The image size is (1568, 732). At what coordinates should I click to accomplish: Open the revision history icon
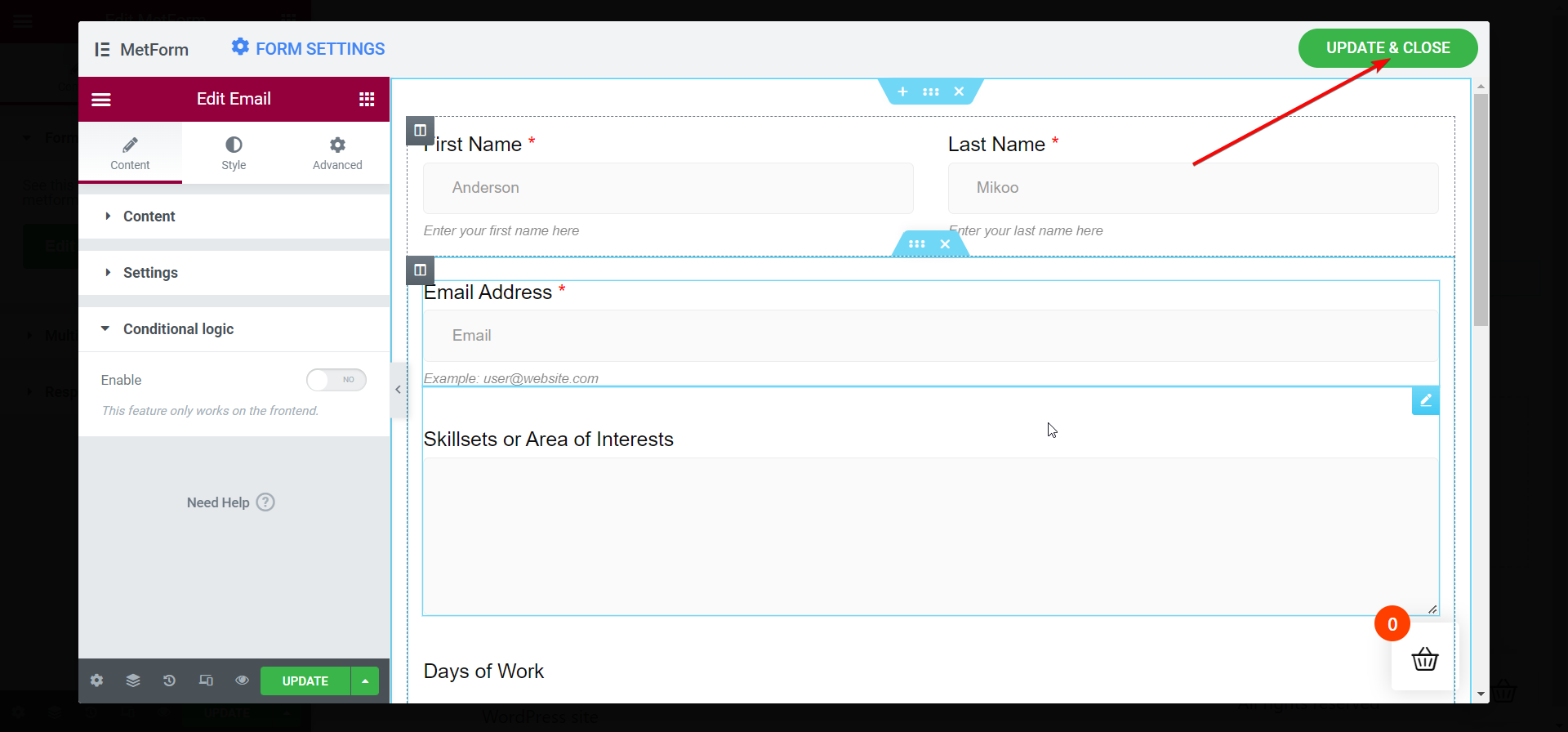coord(169,681)
